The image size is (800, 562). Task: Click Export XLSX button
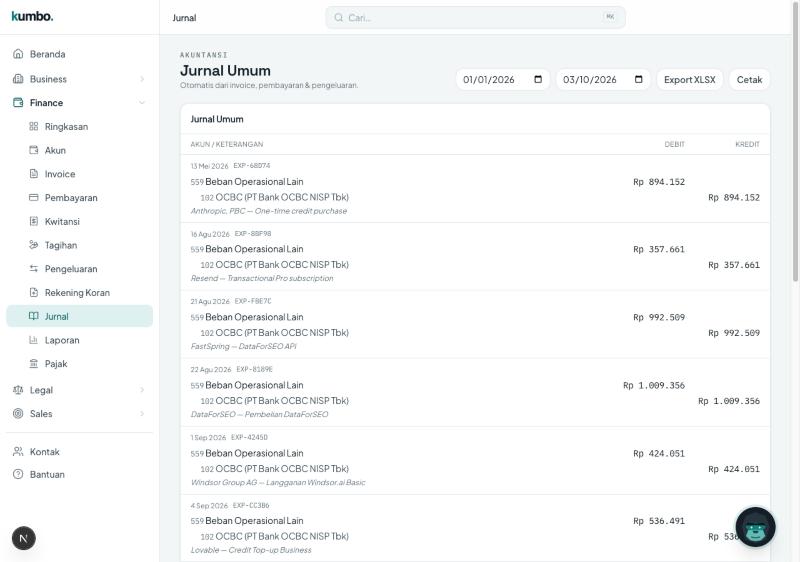689,79
